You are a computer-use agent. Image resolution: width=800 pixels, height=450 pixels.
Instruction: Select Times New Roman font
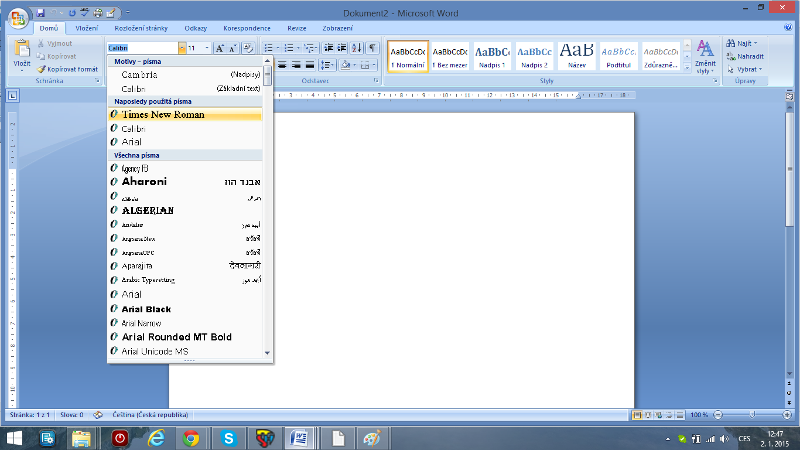pos(185,114)
